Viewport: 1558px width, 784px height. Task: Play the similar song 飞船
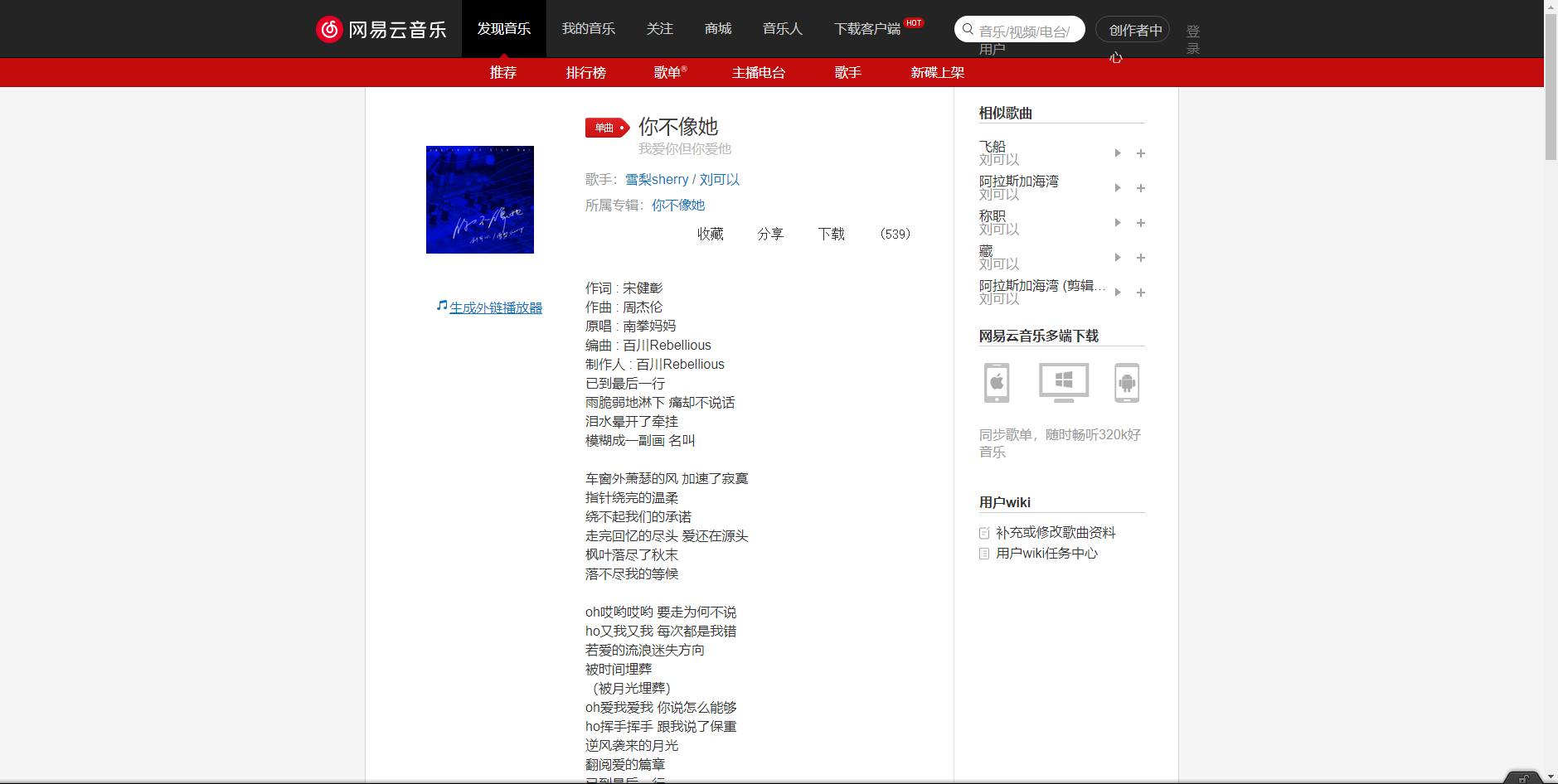pos(1117,153)
